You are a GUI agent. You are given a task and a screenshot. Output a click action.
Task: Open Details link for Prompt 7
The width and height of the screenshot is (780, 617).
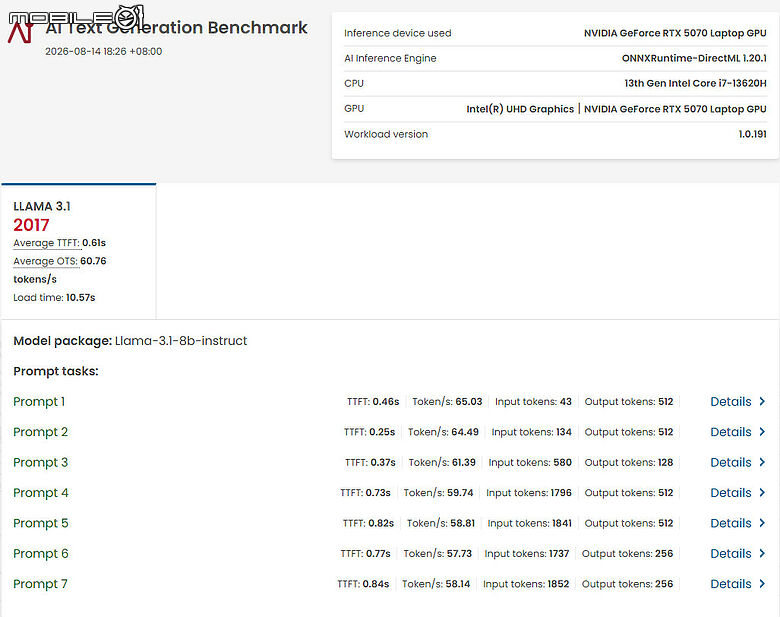pyautogui.click(x=731, y=584)
